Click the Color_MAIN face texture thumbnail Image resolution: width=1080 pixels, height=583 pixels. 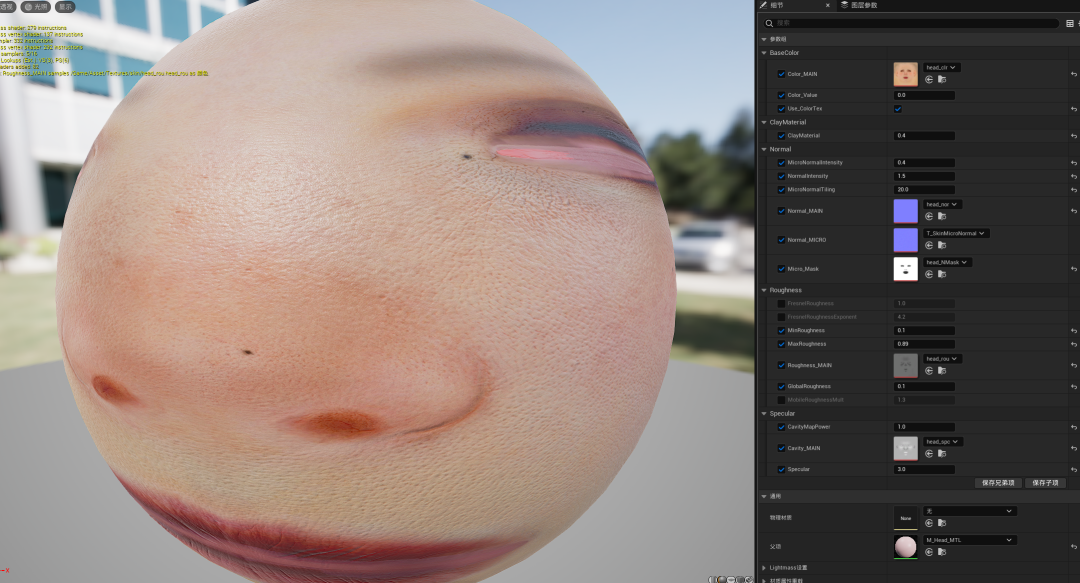(x=905, y=74)
